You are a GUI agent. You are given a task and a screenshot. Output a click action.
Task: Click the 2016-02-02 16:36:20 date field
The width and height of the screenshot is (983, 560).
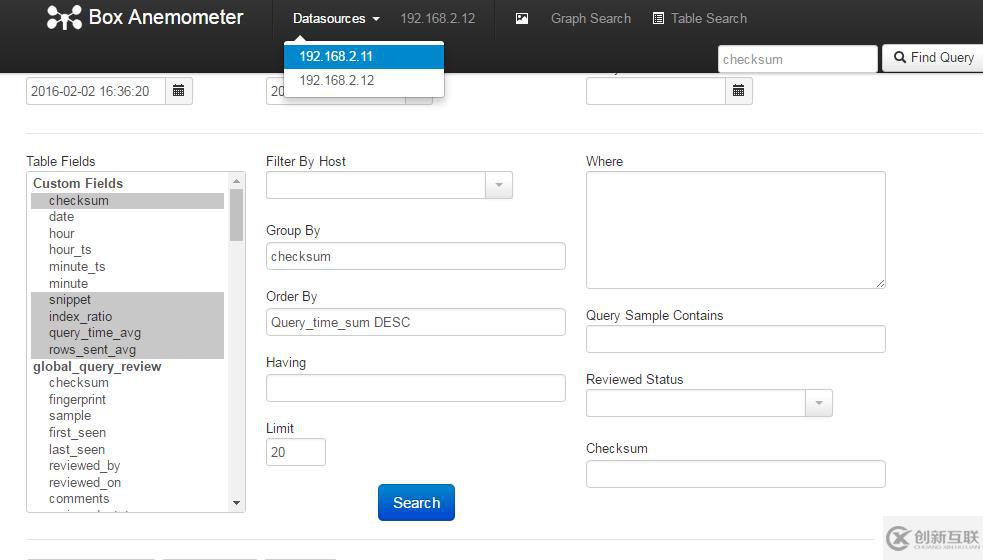96,91
